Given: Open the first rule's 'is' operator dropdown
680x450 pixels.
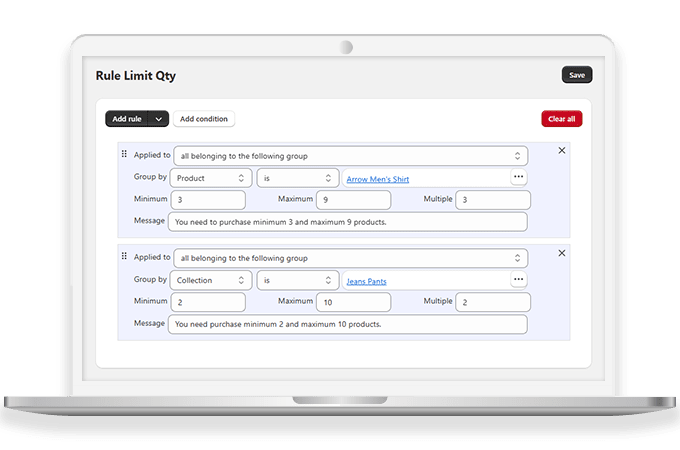Looking at the screenshot, I should [298, 178].
